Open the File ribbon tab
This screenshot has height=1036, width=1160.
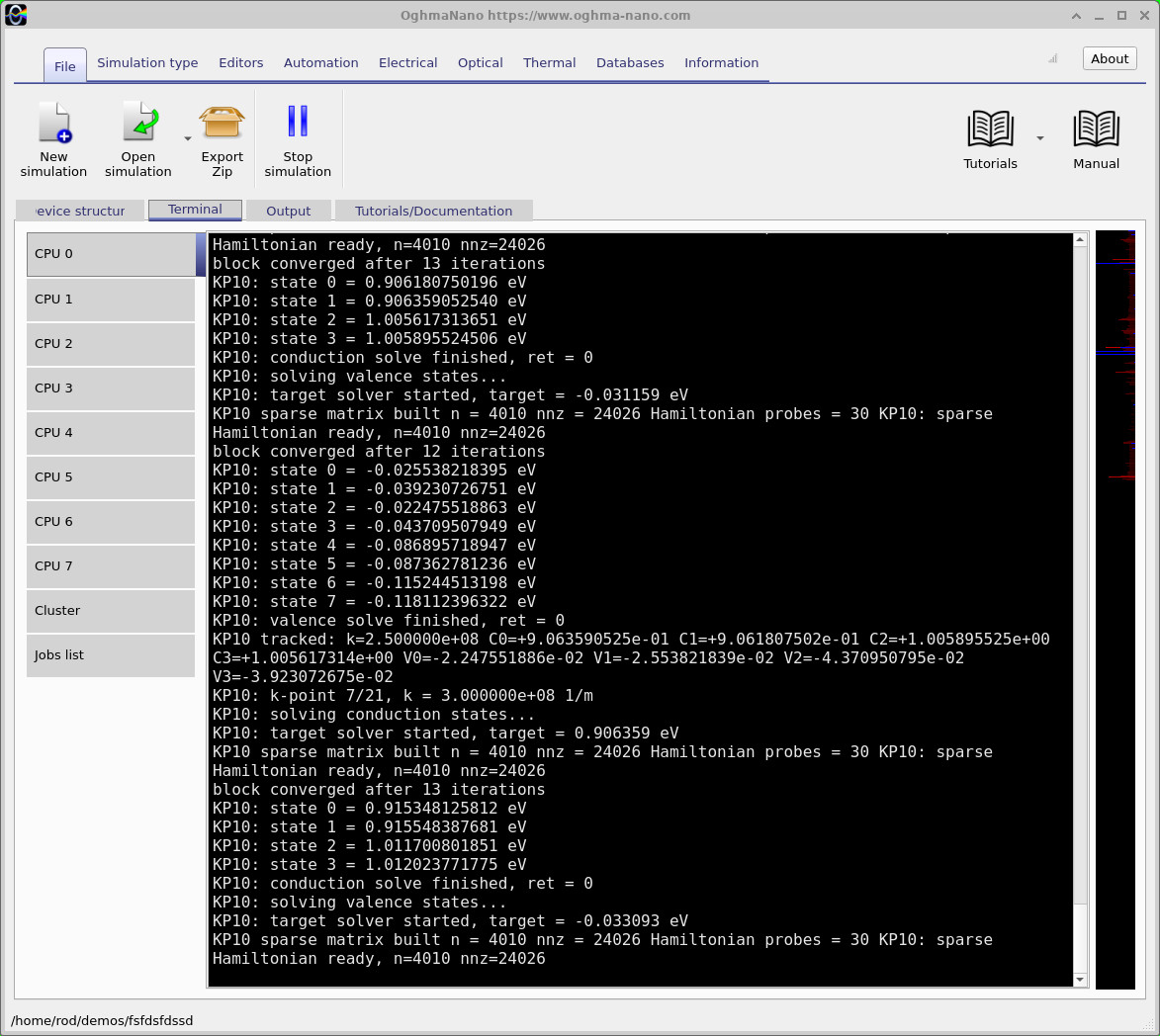tap(65, 65)
